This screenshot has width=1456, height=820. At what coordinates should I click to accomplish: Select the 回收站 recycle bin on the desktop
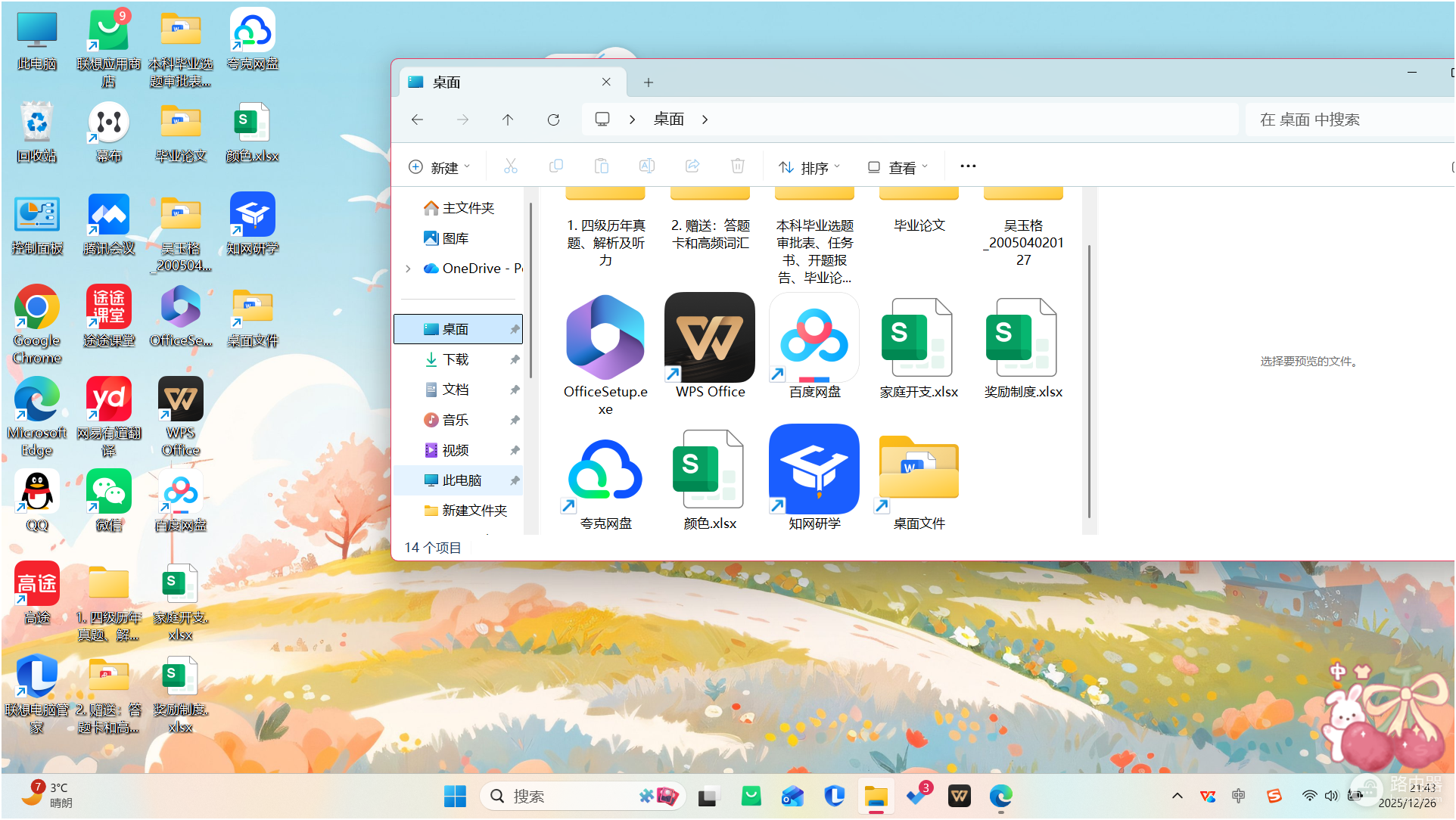pyautogui.click(x=36, y=132)
